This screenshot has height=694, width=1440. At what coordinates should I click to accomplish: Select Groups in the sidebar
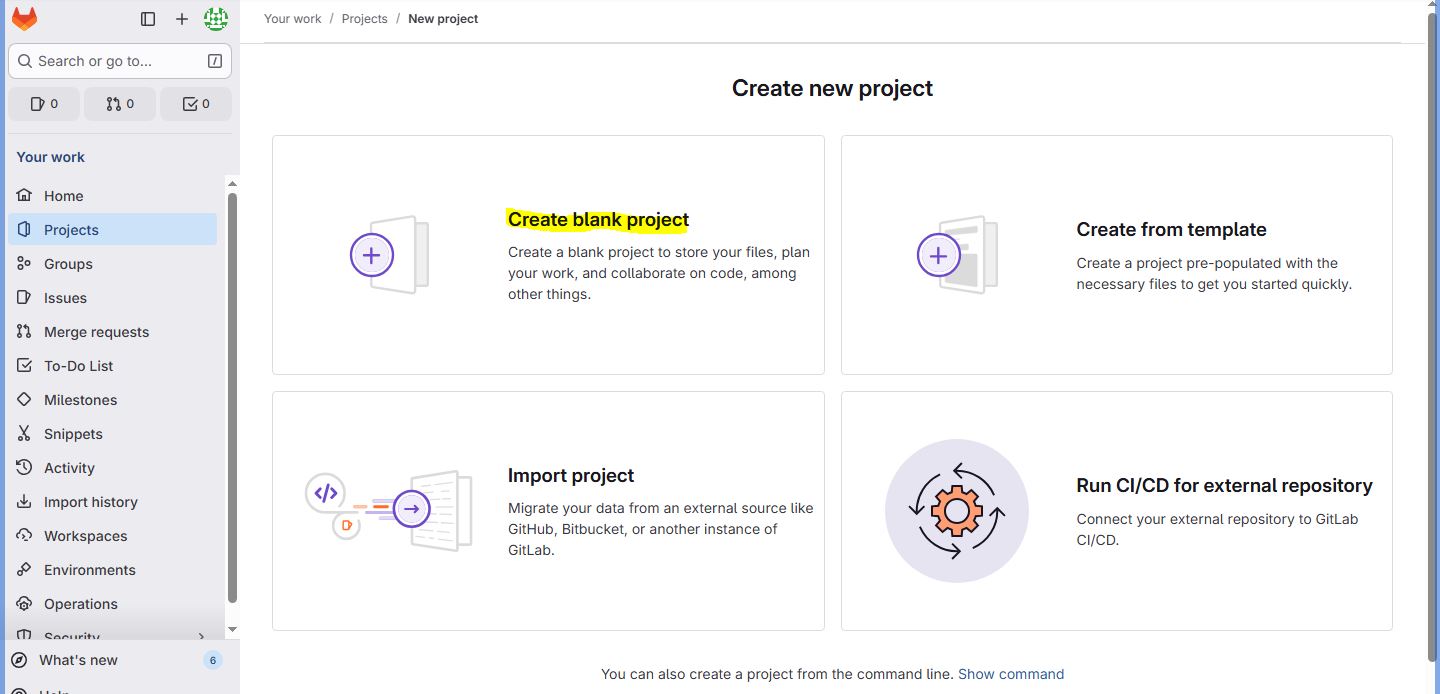point(68,264)
